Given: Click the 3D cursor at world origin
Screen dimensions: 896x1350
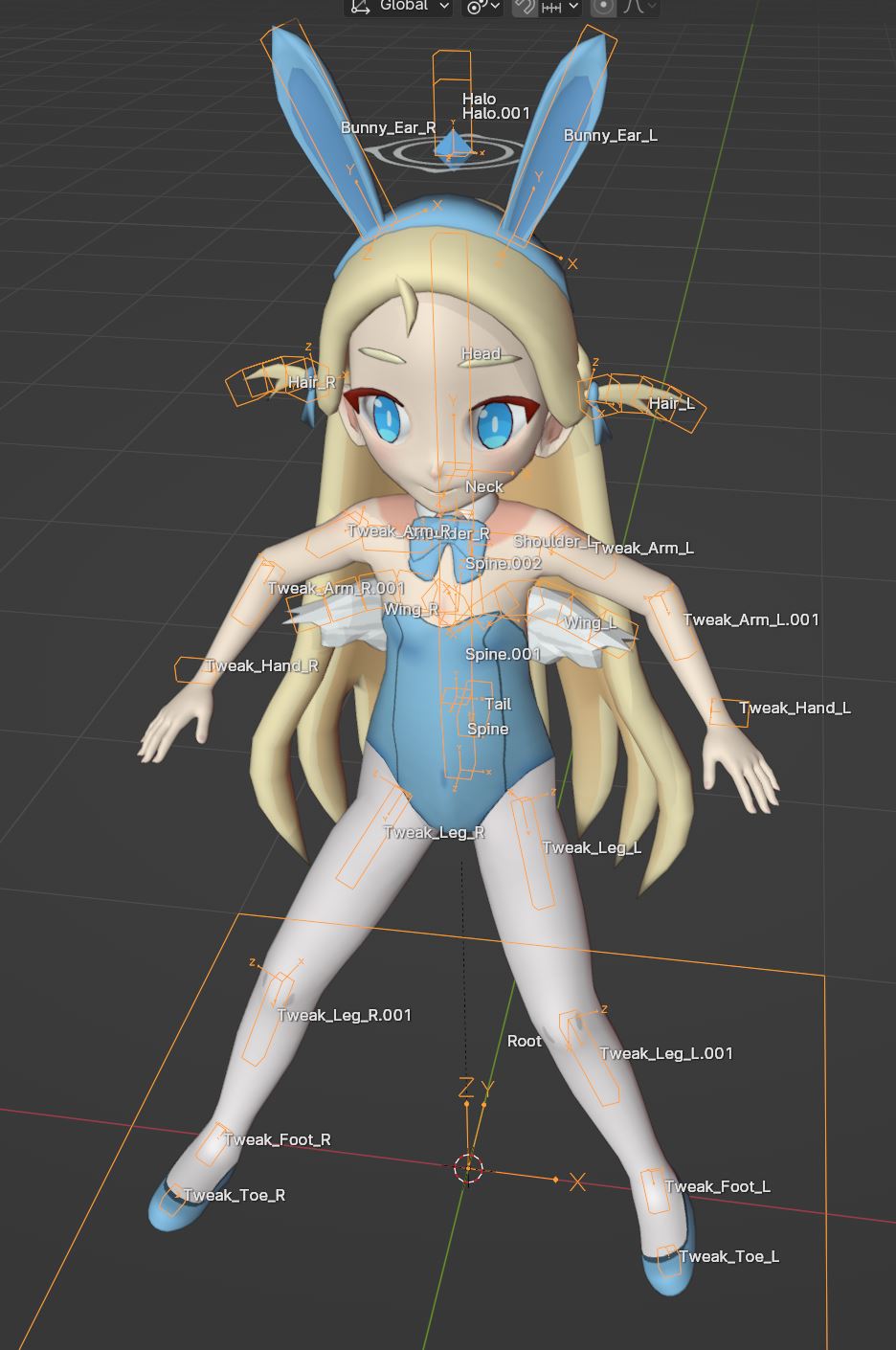Looking at the screenshot, I should click(x=468, y=1169).
